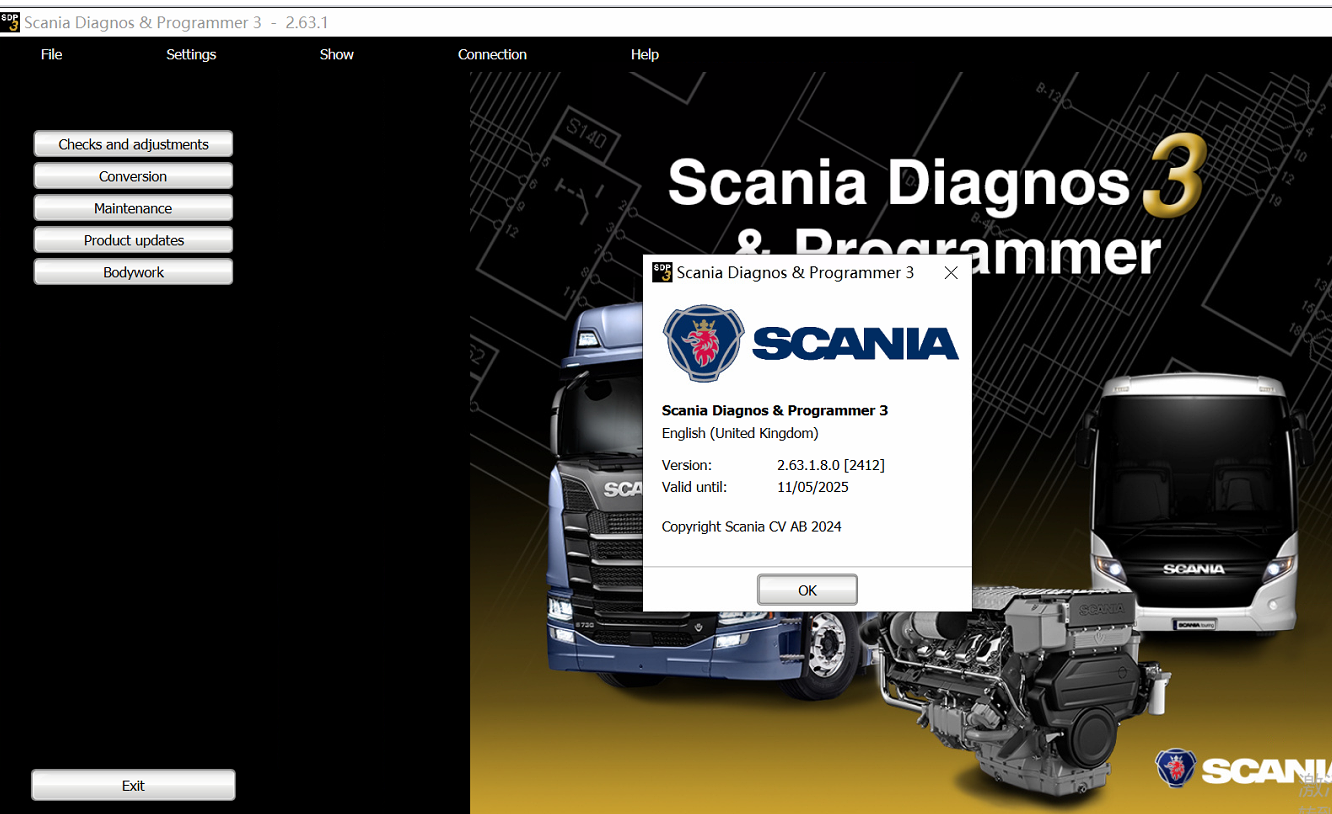Open the Show menu
The width and height of the screenshot is (1332, 814).
click(336, 54)
